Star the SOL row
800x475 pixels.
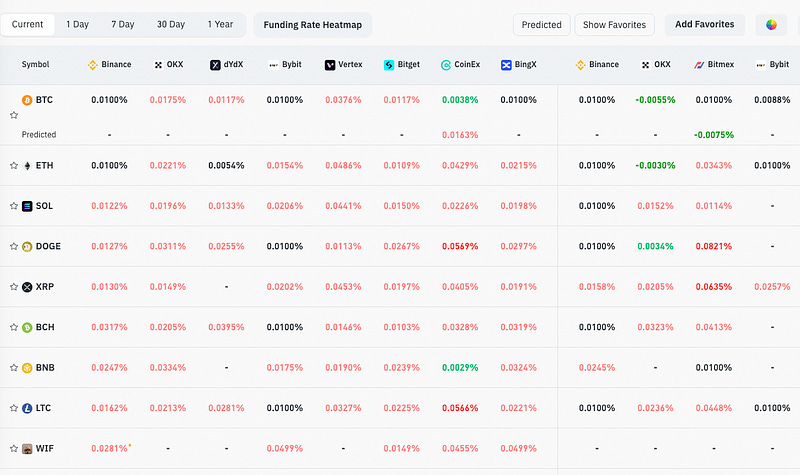[x=14, y=206]
